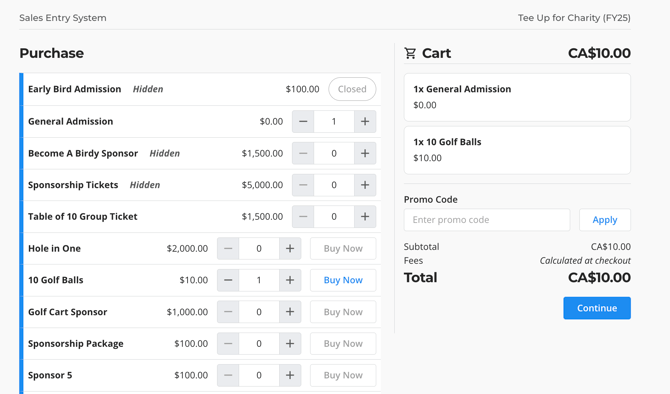Click minus for Table of 10 Group Ticket

303,217
